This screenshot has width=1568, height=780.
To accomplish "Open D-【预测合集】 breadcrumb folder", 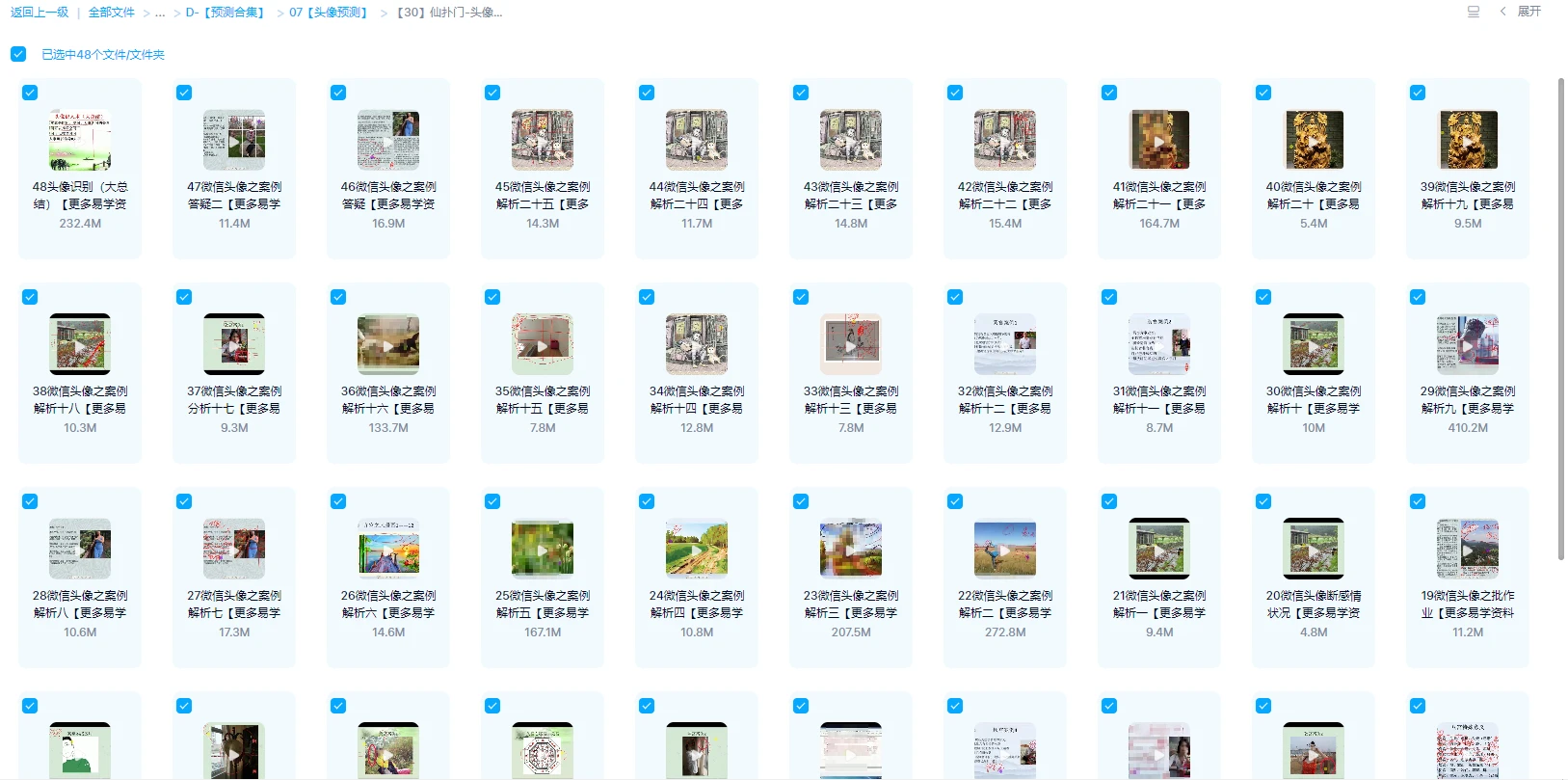I will pyautogui.click(x=227, y=13).
